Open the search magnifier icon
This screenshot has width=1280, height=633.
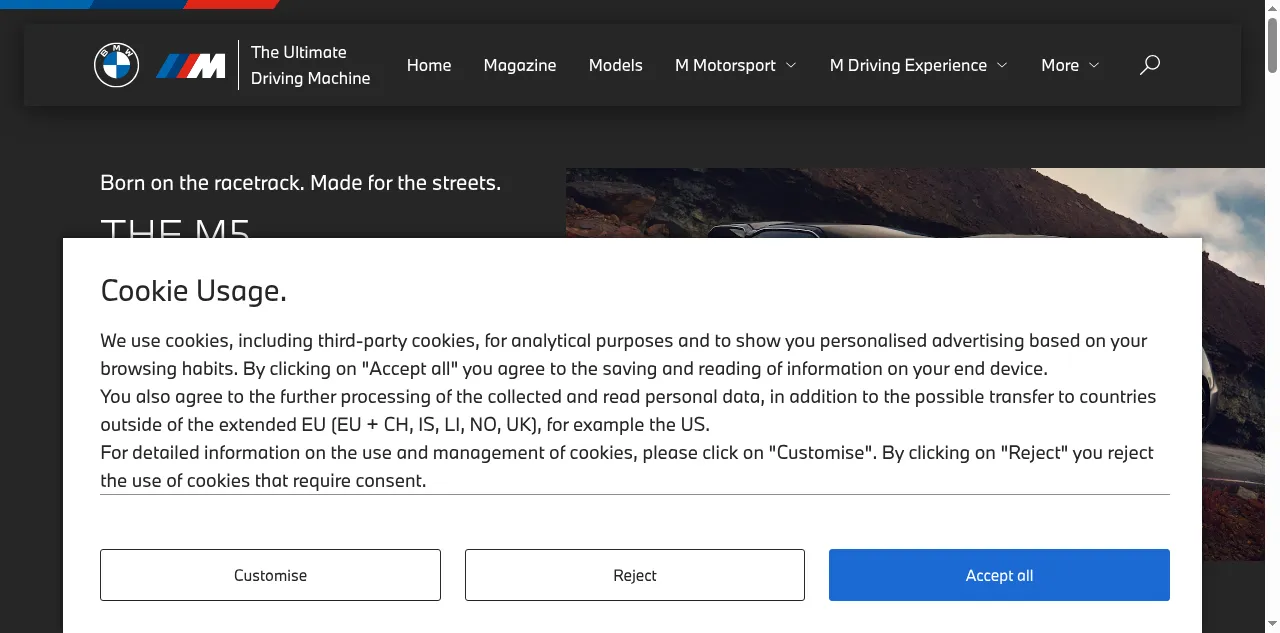(x=1150, y=65)
